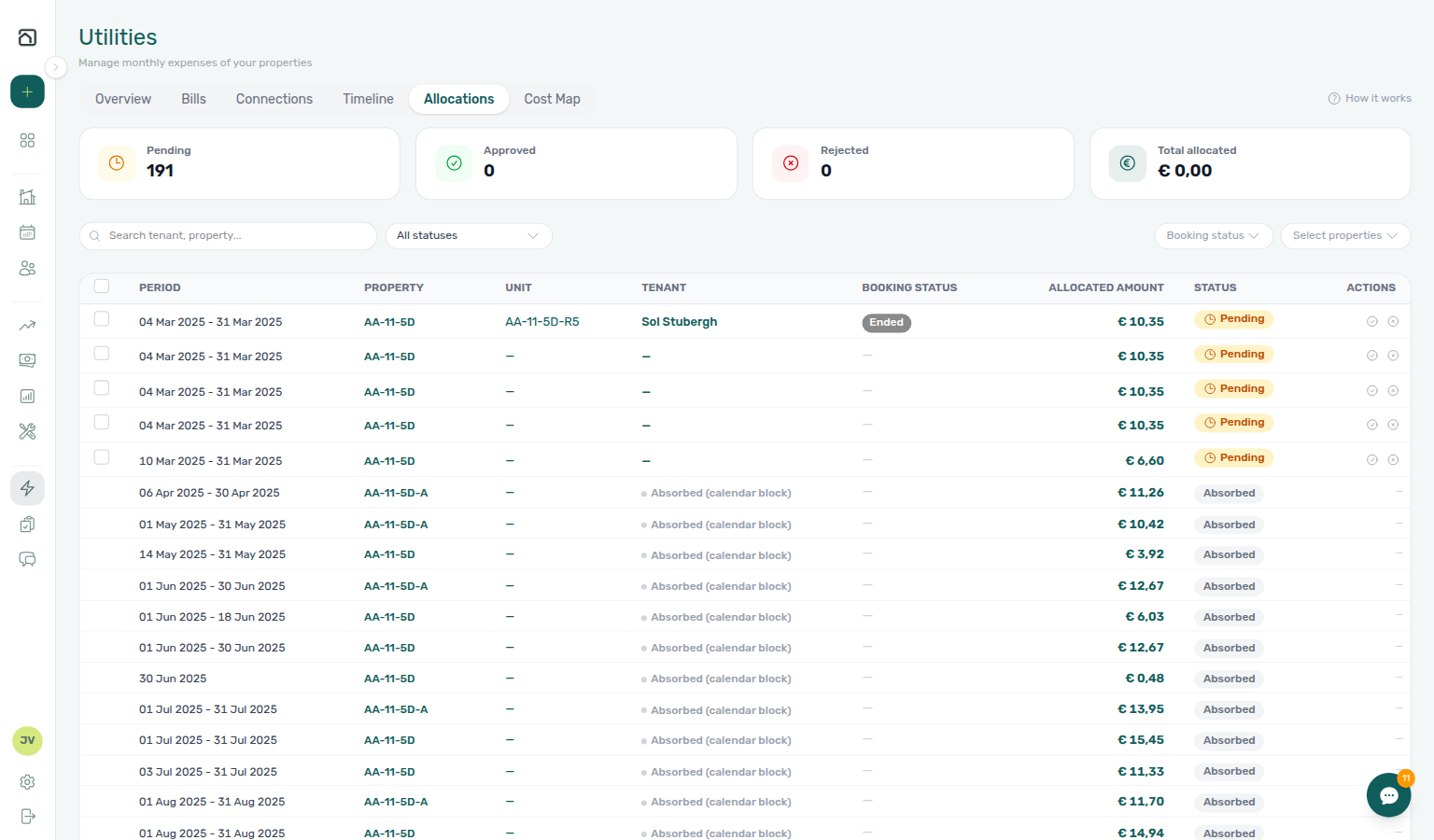Click the Ended booking status badge

886,323
